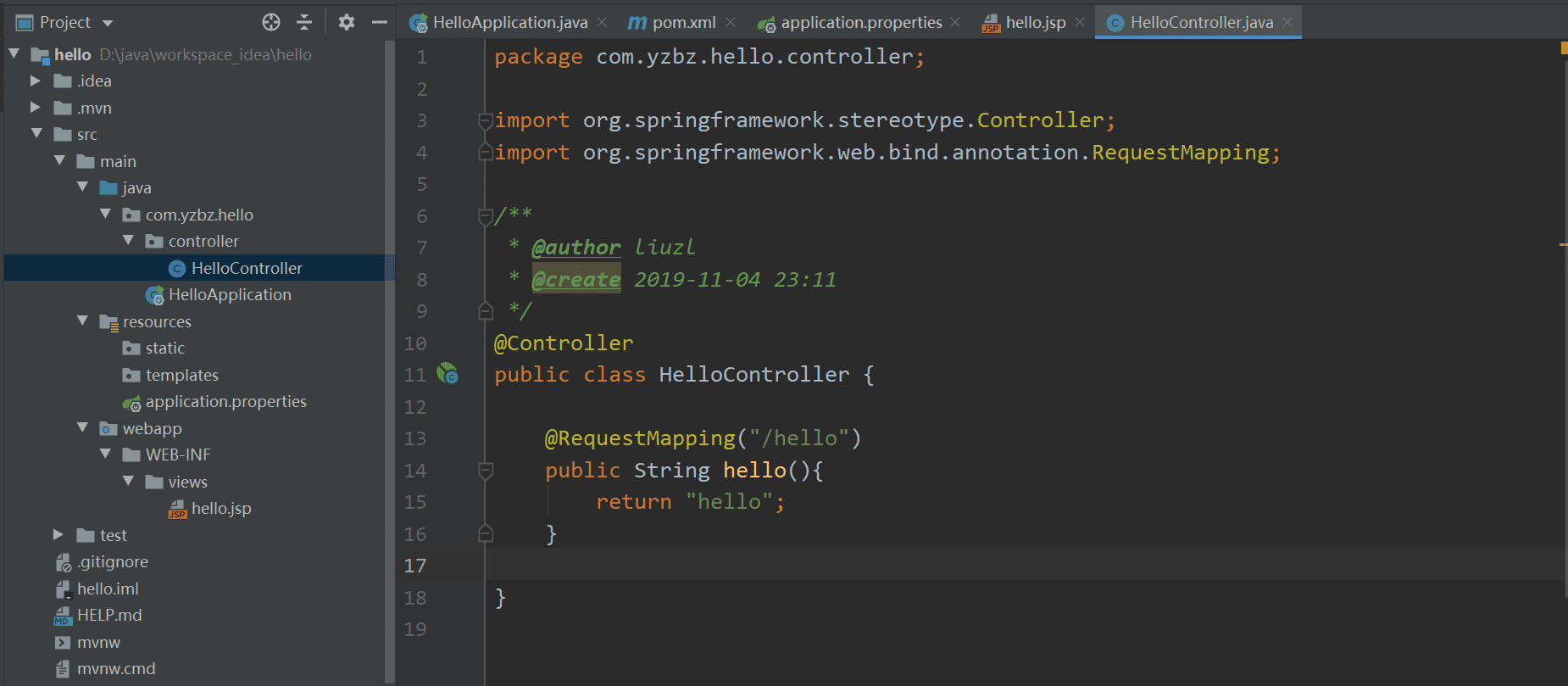This screenshot has width=1568, height=686.
Task: Click the @author tag in Javadoc
Action: (576, 247)
